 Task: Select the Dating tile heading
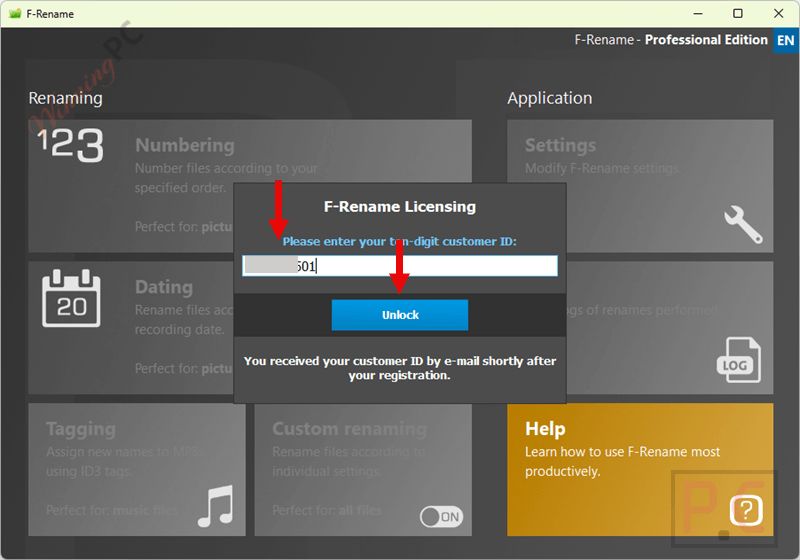[164, 287]
